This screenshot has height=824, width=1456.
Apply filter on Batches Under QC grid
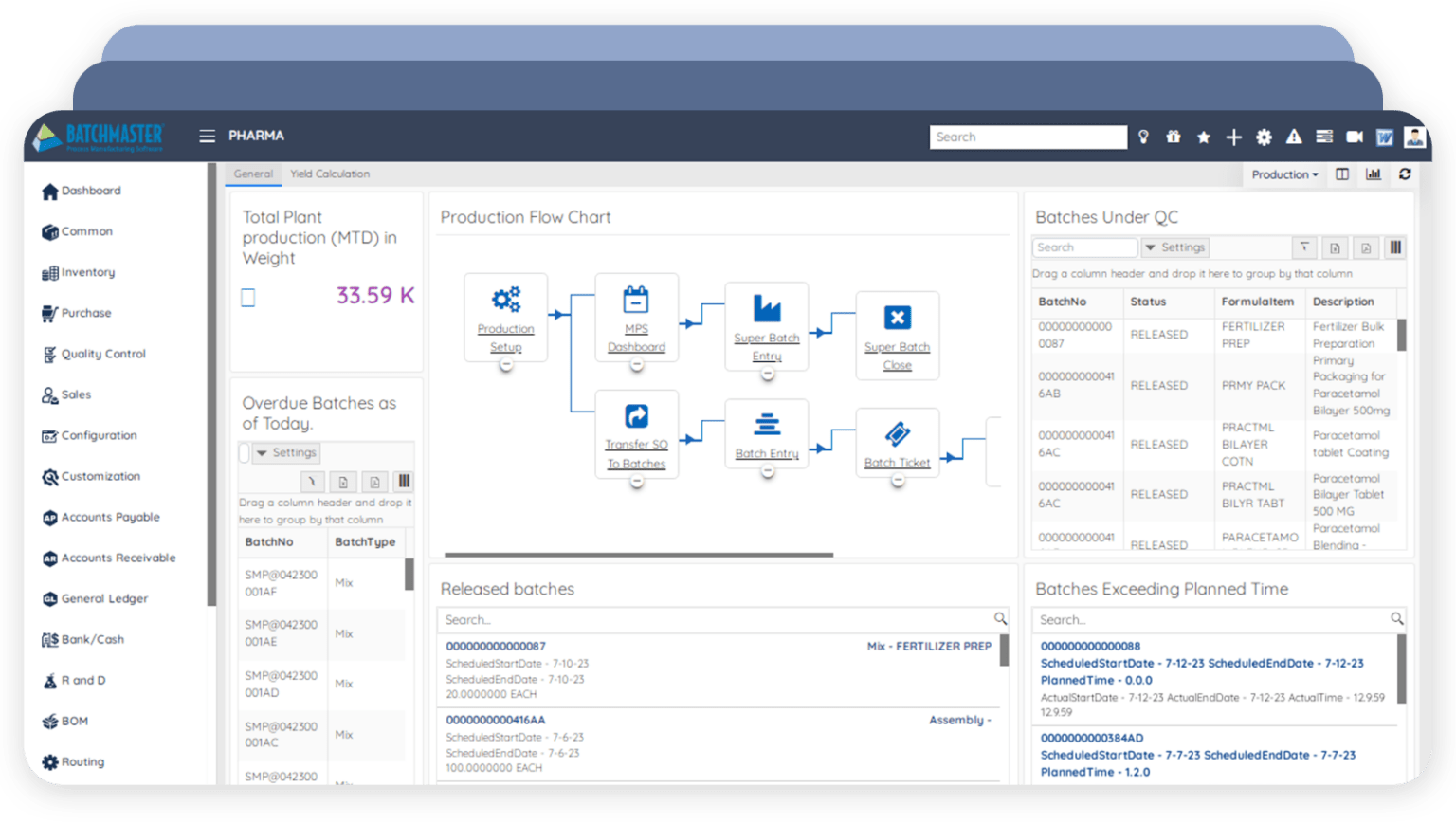(x=1305, y=247)
